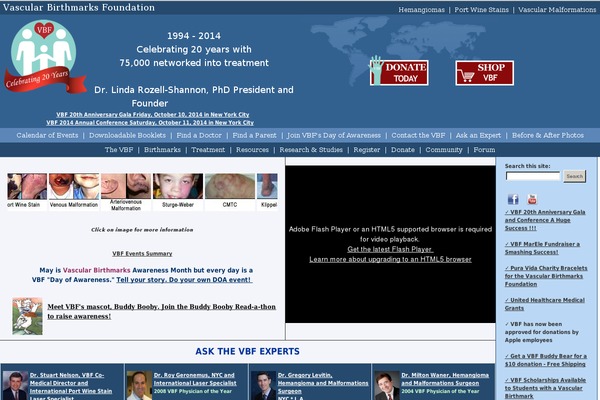Click the Apple employees donations notice
This screenshot has height=400, width=600.
541,332
